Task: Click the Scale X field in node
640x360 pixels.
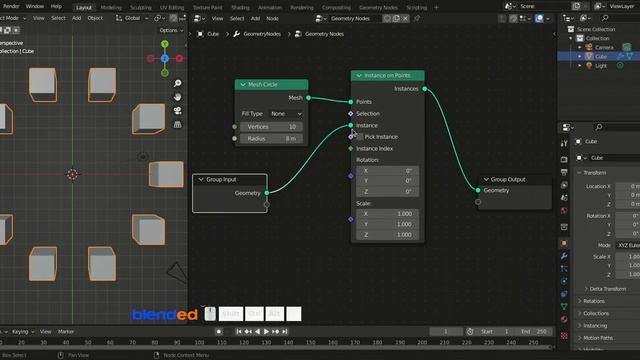Action: coord(387,214)
